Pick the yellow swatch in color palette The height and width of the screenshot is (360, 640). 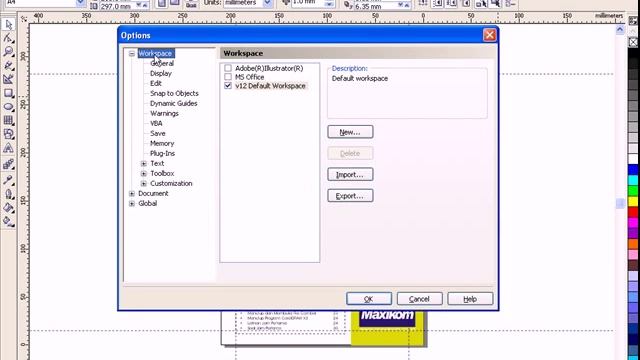pos(633,201)
